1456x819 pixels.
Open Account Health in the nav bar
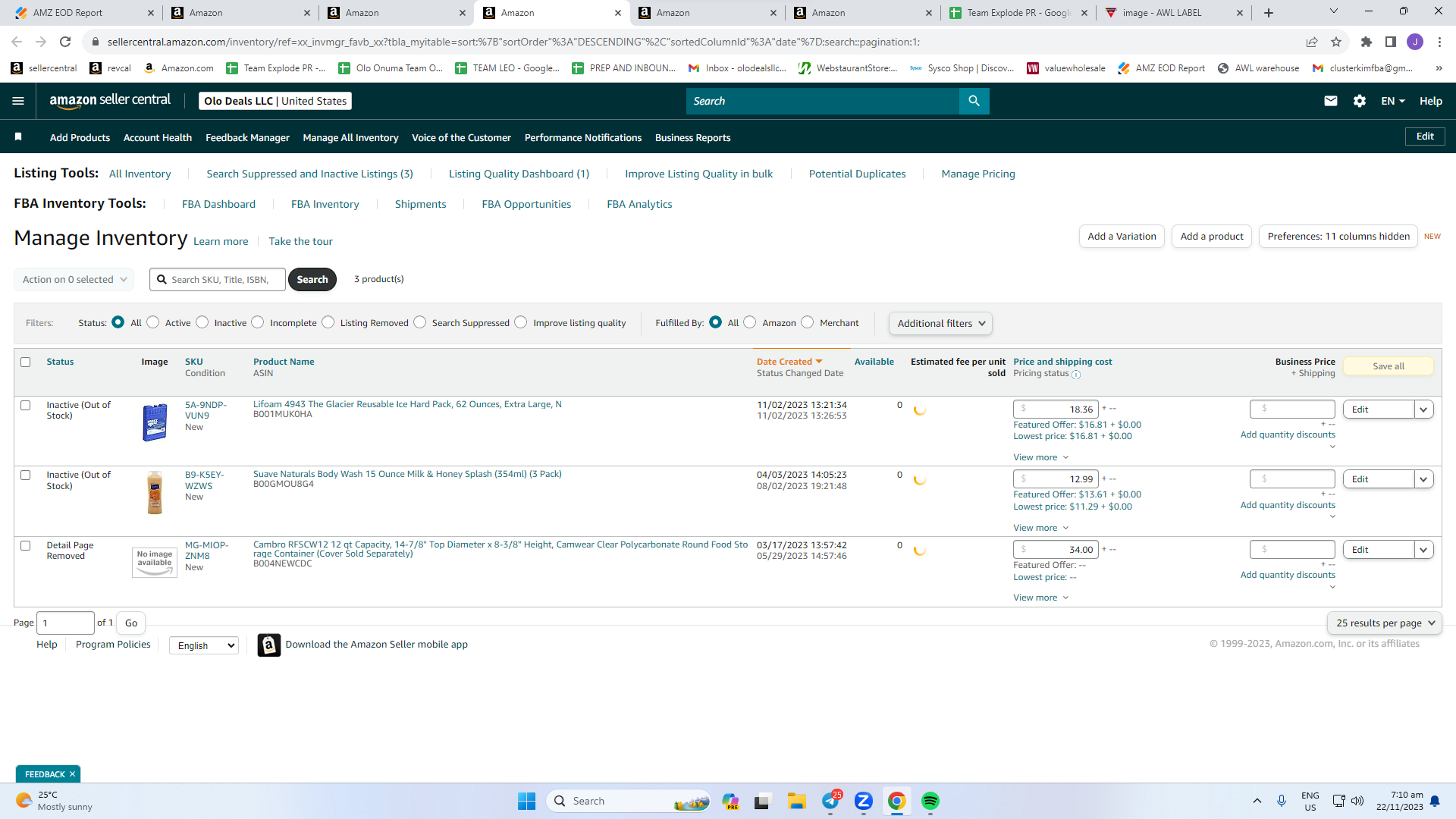point(158,137)
